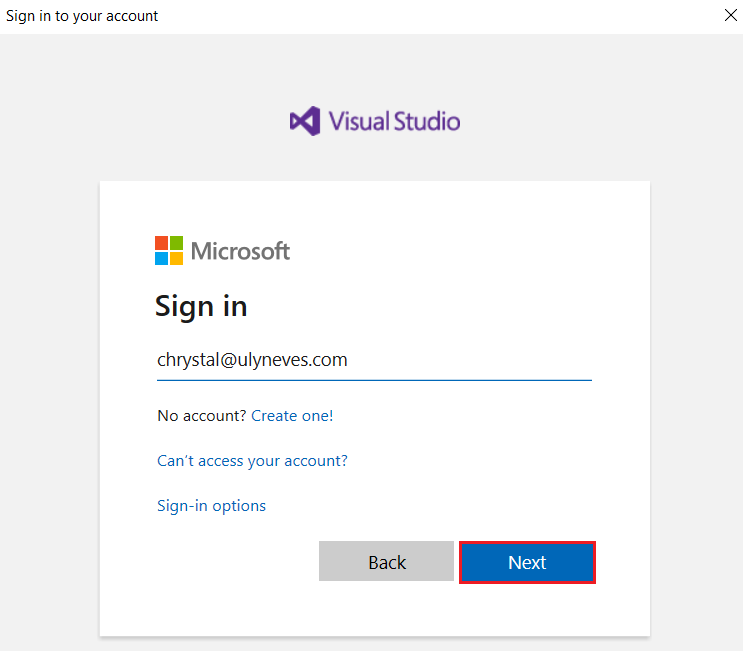Click the Sign in heading
Image resolution: width=743 pixels, height=651 pixels.
click(201, 307)
